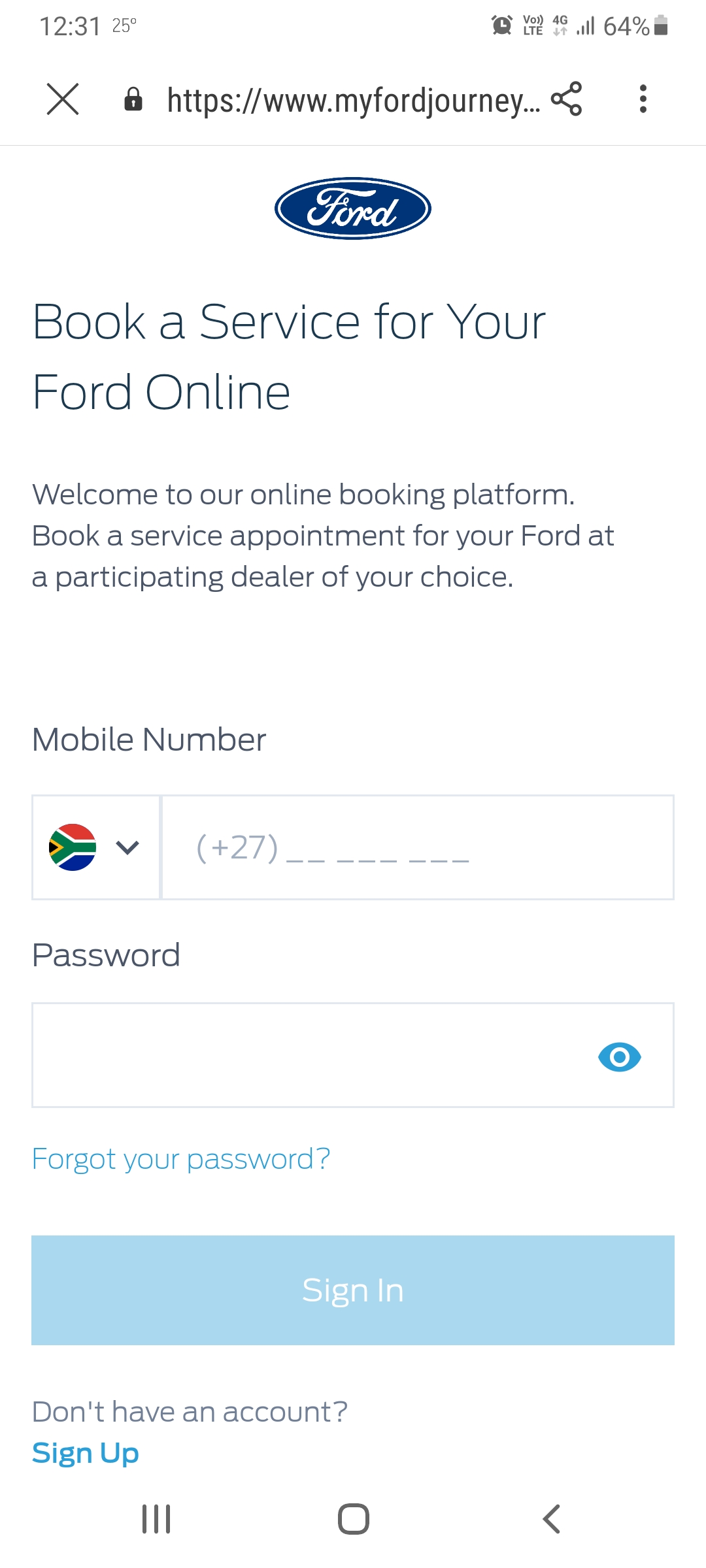Tap the myfordjourney URL address text
The image size is (706, 1568).
pos(353,101)
